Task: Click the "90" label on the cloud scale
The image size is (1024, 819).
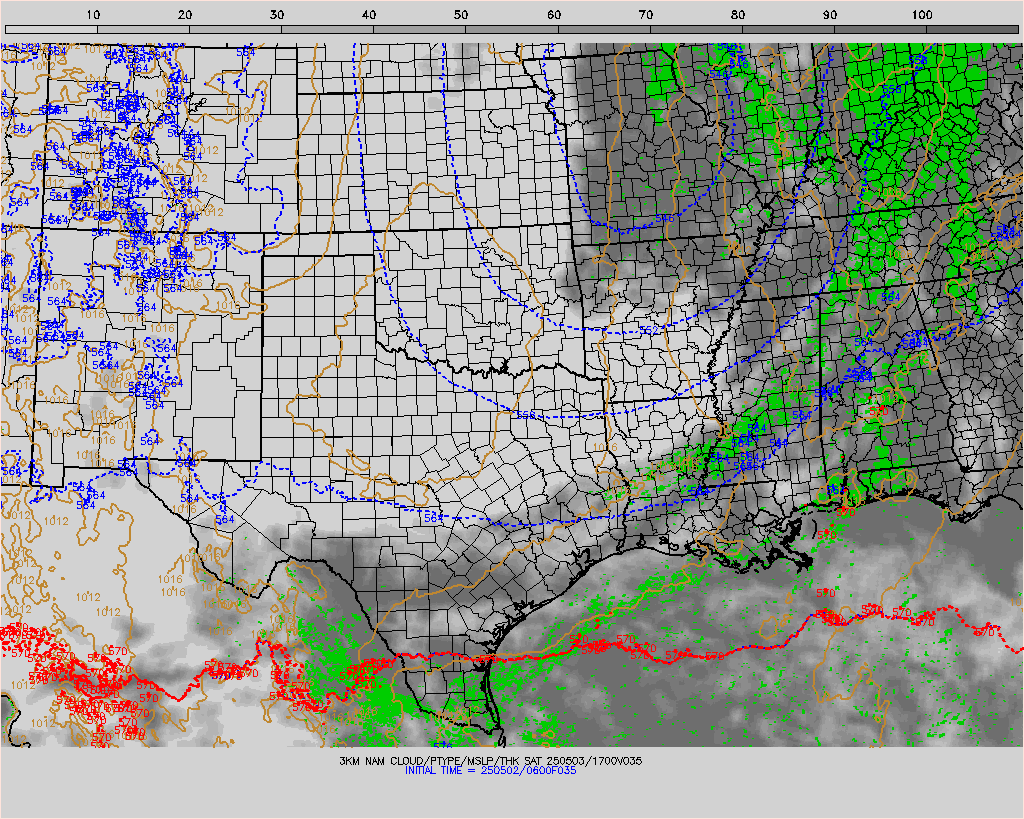Action: coord(830,14)
